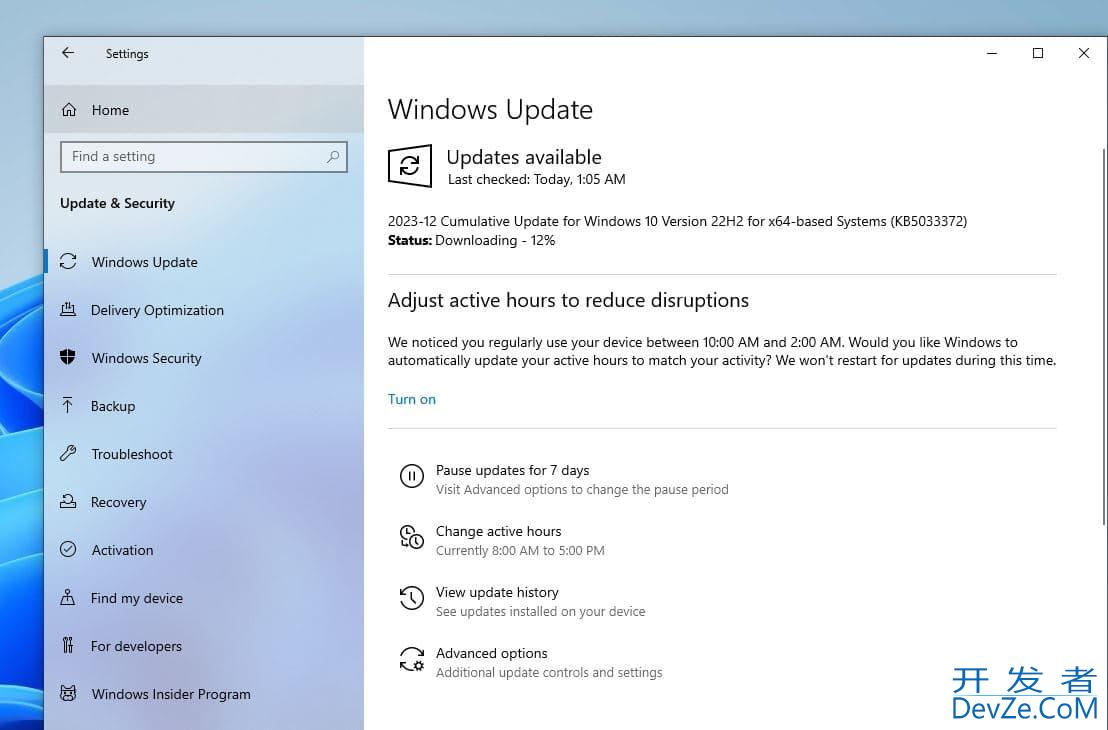Click the Windows Security shield icon
This screenshot has height=730, width=1108.
click(x=68, y=358)
